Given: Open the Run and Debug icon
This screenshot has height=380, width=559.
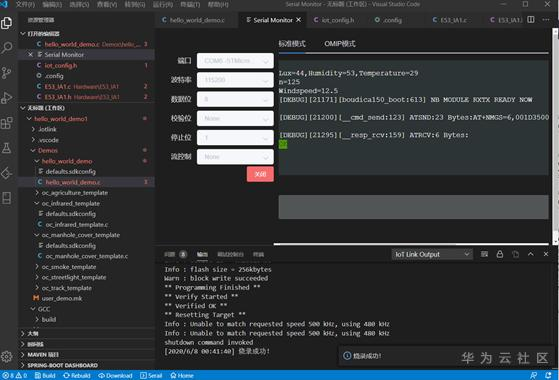Looking at the screenshot, I should pos(7,98).
